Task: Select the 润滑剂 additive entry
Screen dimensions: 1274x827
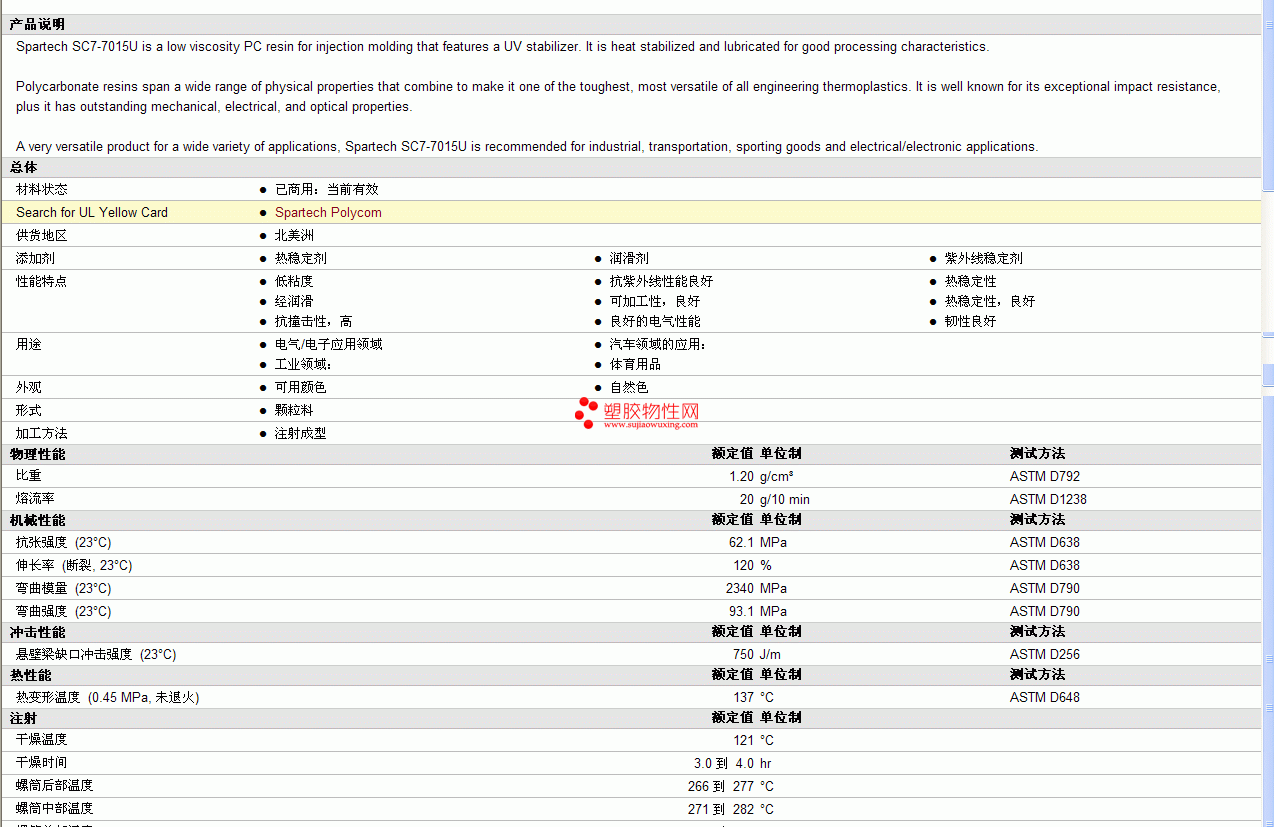Action: (x=629, y=258)
